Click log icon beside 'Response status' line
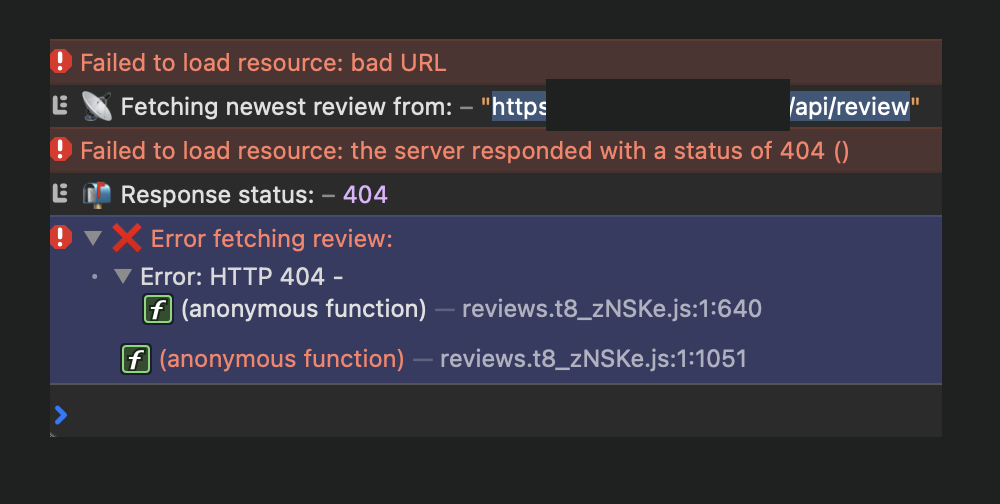Screen dimensions: 1000x504 pyautogui.click(x=60, y=194)
